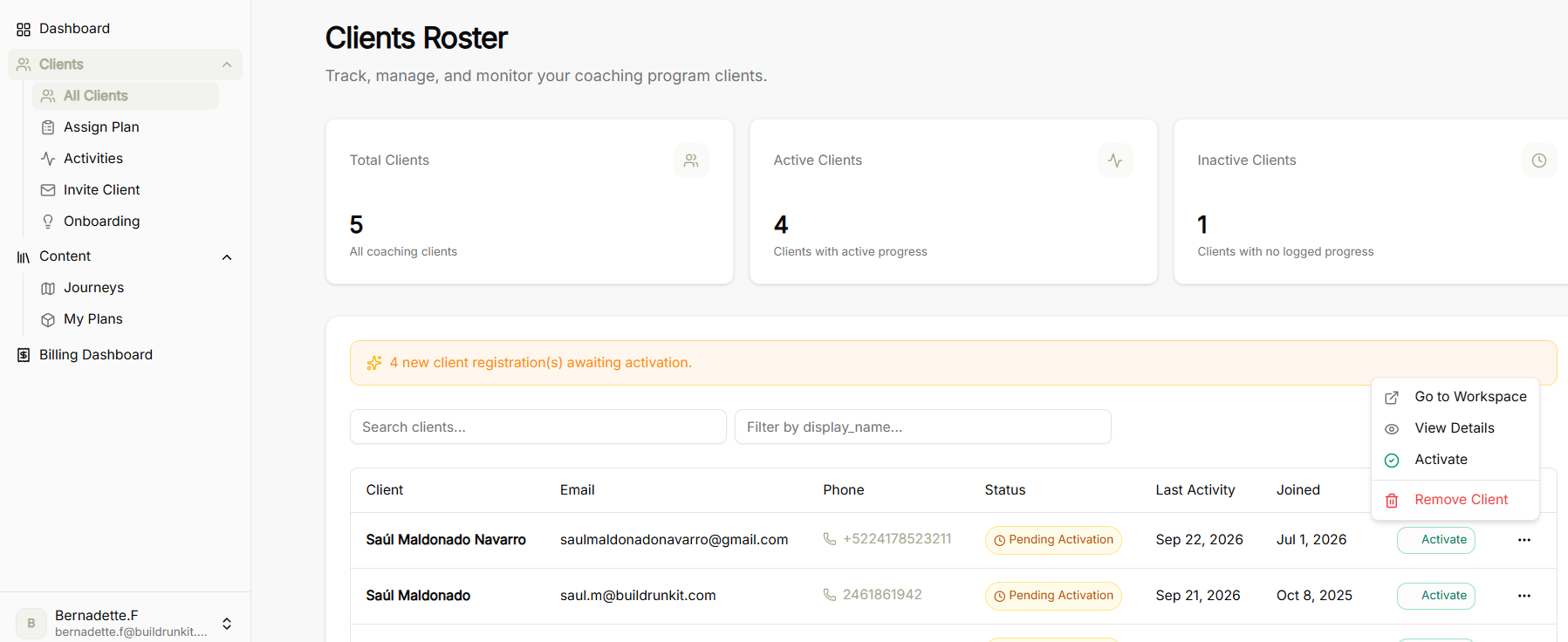Open the Dashboard grid icon
1568x642 pixels.
pyautogui.click(x=24, y=30)
